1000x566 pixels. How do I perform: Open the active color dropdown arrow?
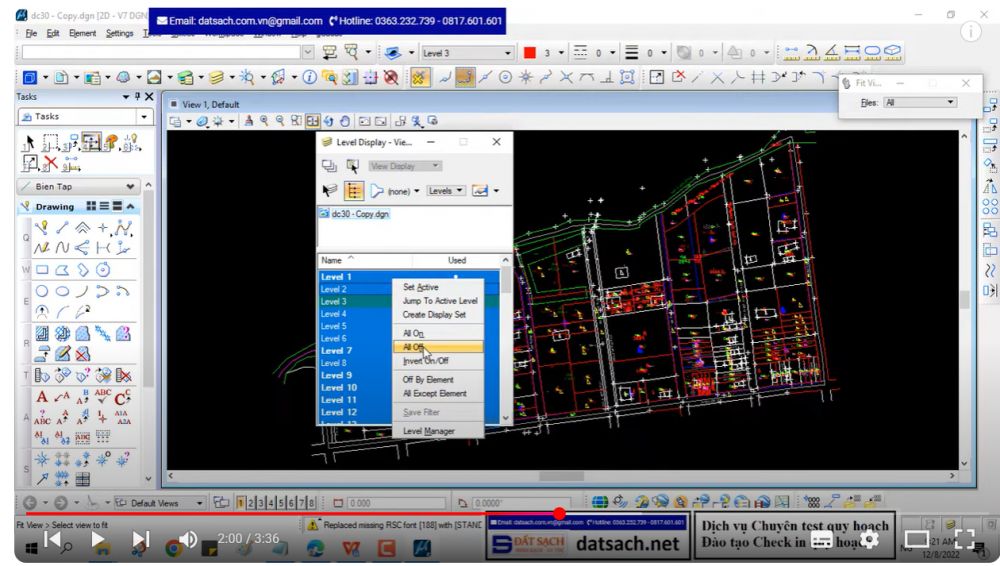(561, 53)
